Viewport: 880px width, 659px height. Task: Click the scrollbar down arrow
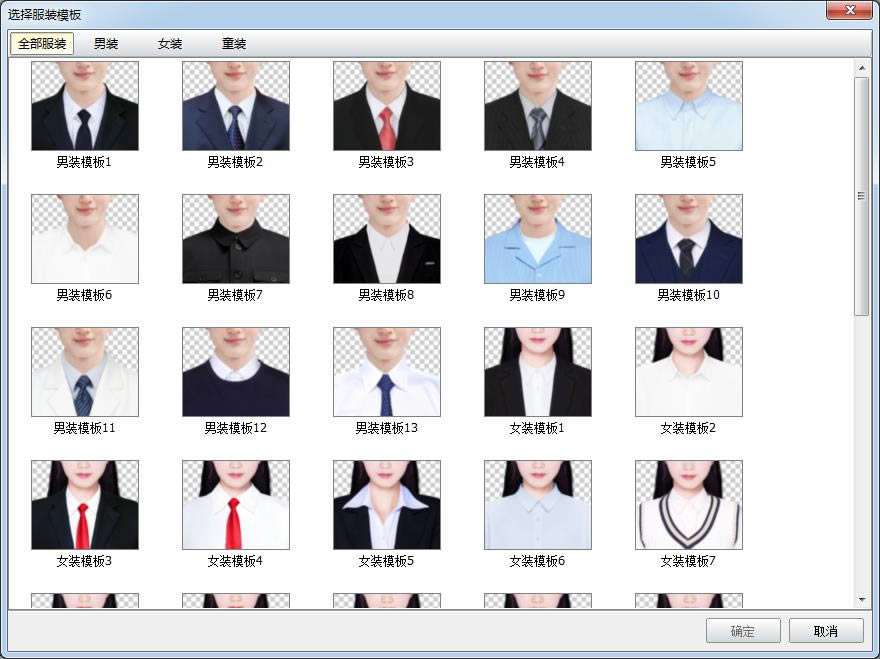point(862,600)
